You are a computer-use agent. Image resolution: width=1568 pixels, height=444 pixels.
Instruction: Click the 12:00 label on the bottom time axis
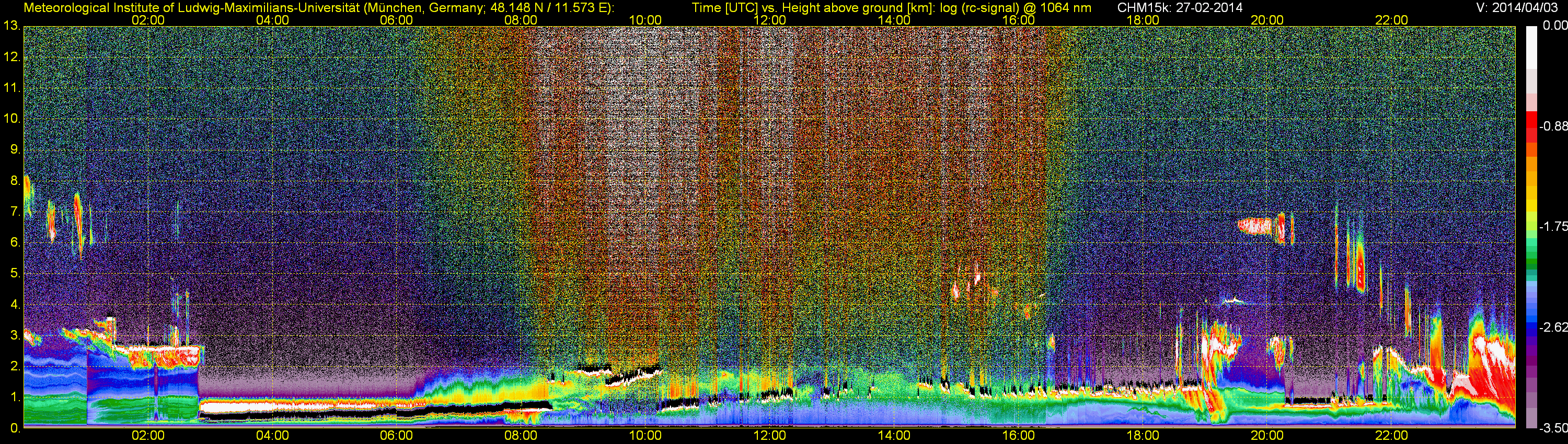click(x=769, y=436)
